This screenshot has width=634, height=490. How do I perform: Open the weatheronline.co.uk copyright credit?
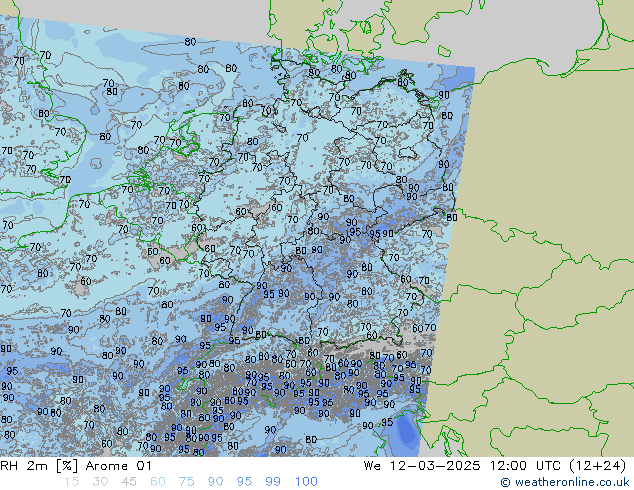click(x=565, y=482)
